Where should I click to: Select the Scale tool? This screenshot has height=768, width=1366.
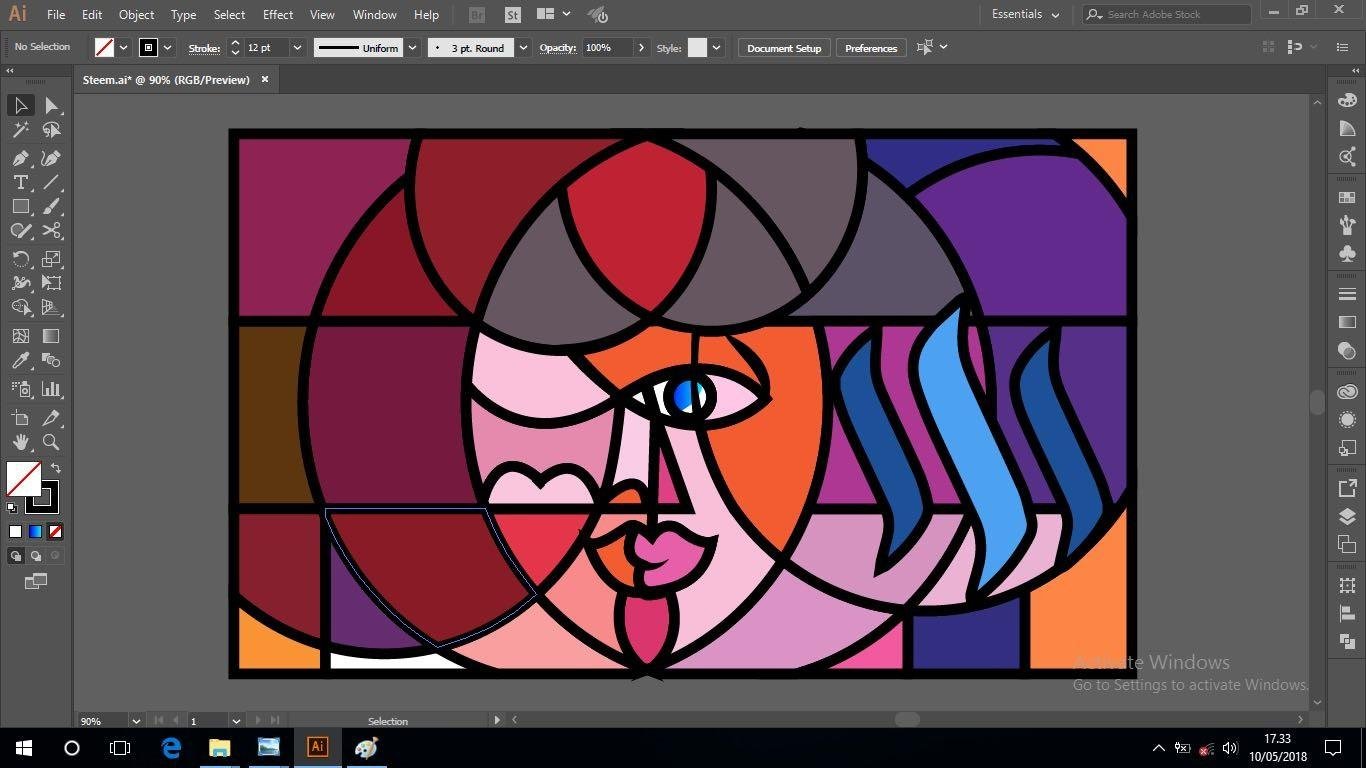[x=51, y=259]
